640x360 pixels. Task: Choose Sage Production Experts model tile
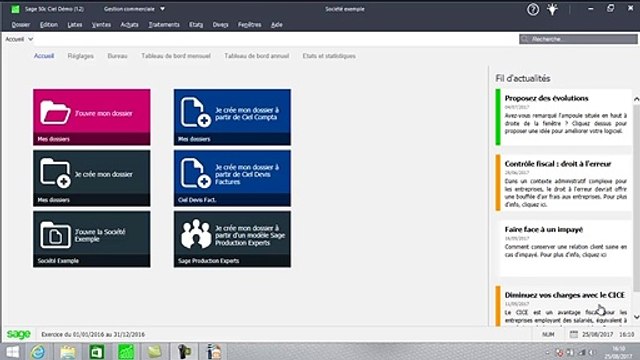coord(232,239)
